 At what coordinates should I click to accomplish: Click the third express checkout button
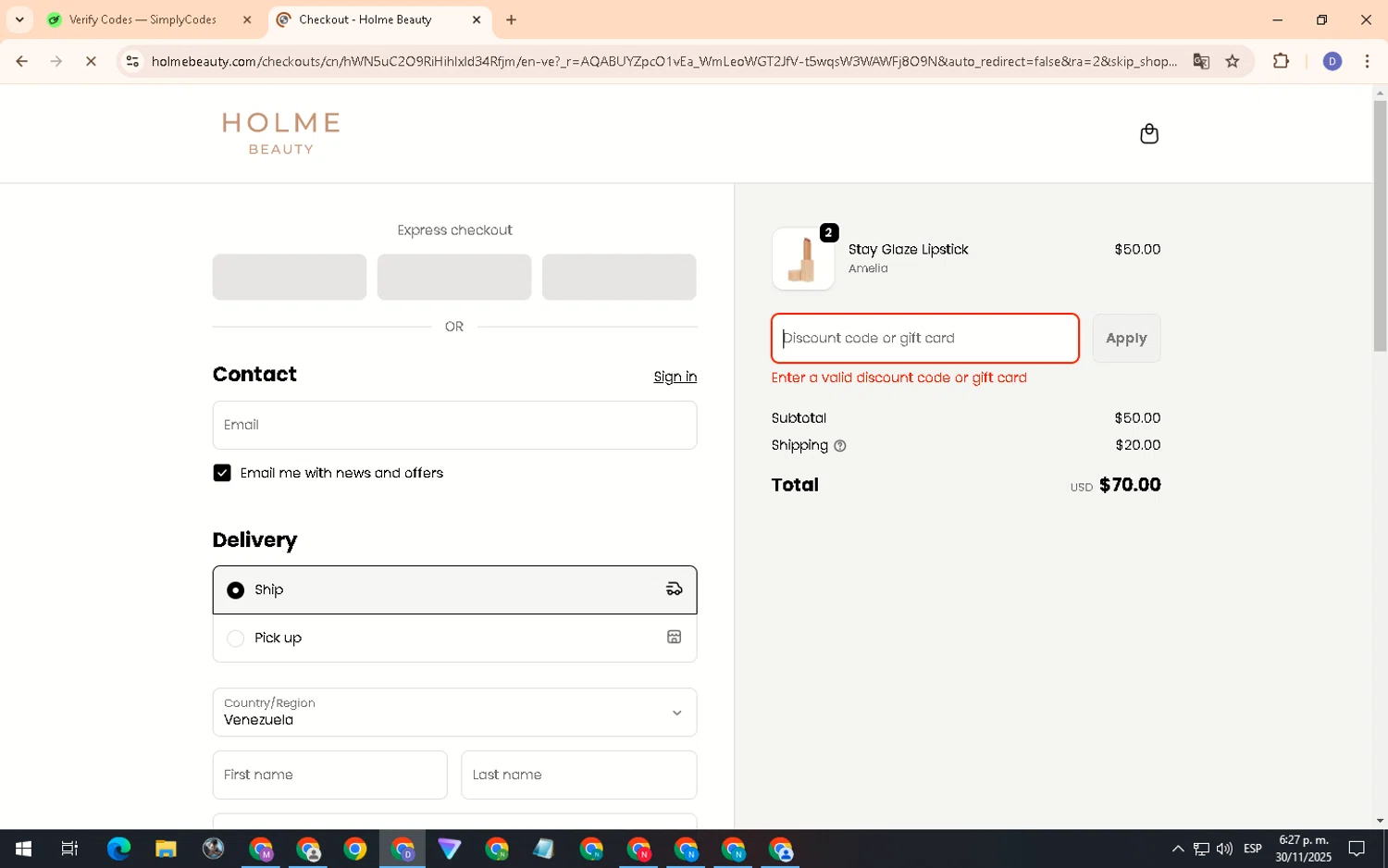[619, 277]
